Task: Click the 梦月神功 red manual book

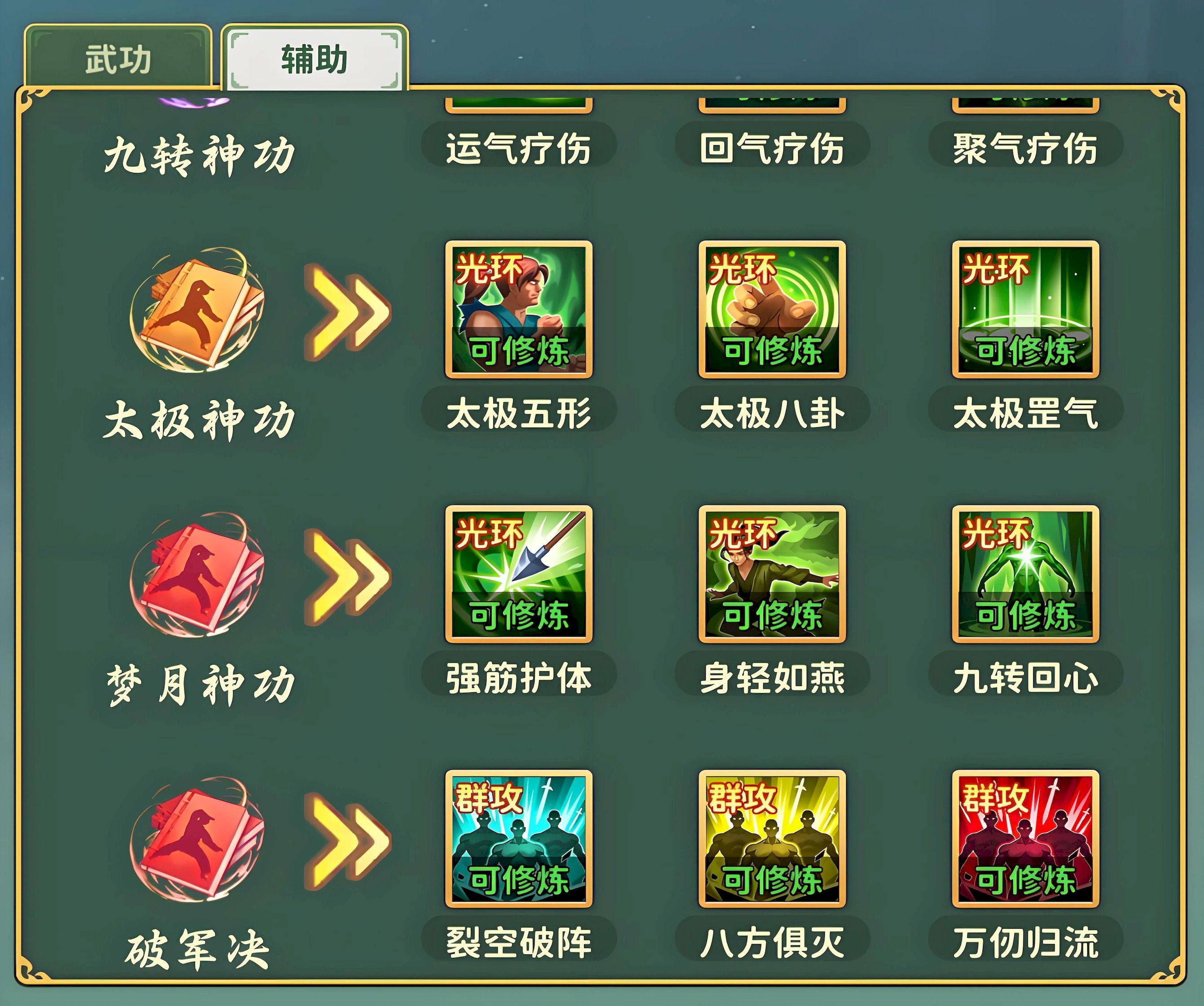Action: pos(198,575)
